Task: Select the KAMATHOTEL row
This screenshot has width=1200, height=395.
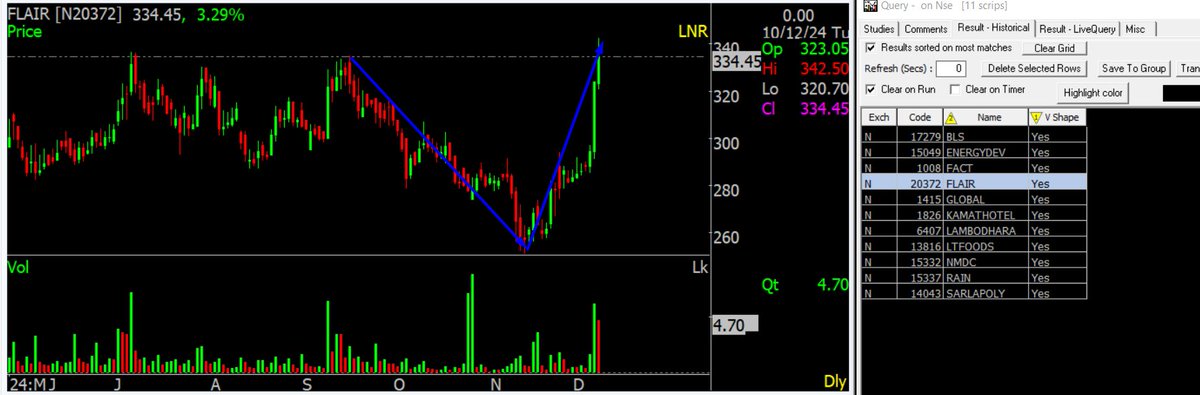Action: pyautogui.click(x=974, y=214)
